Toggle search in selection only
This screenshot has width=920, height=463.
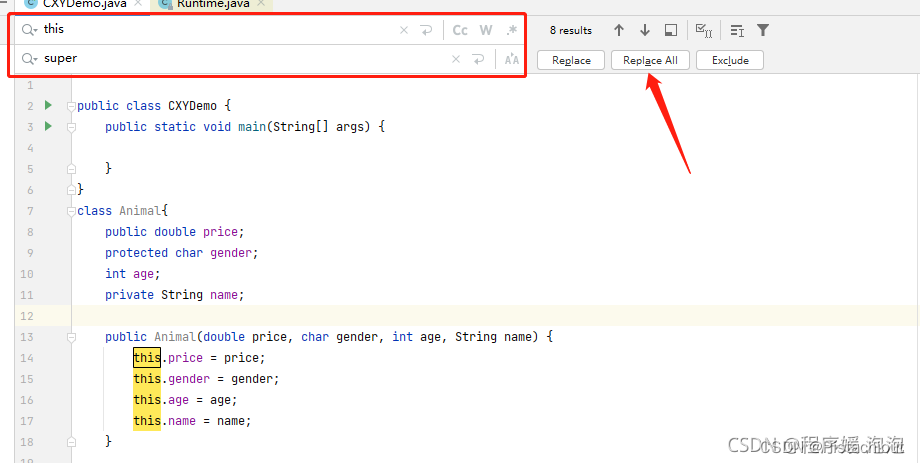[x=737, y=31]
